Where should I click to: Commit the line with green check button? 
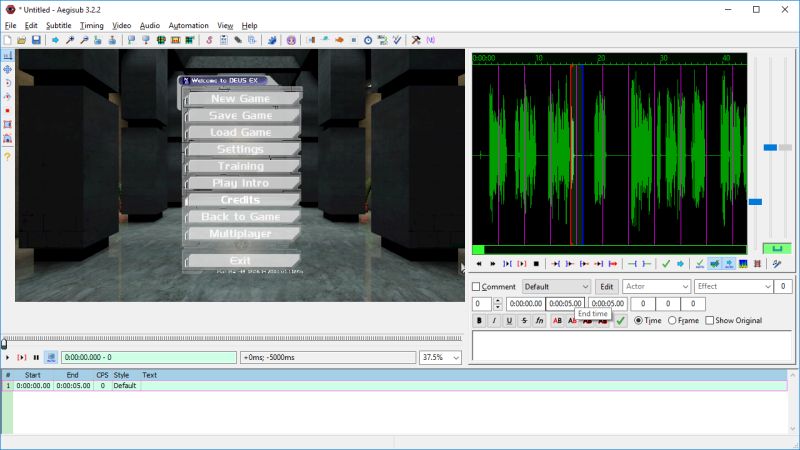tap(620, 320)
